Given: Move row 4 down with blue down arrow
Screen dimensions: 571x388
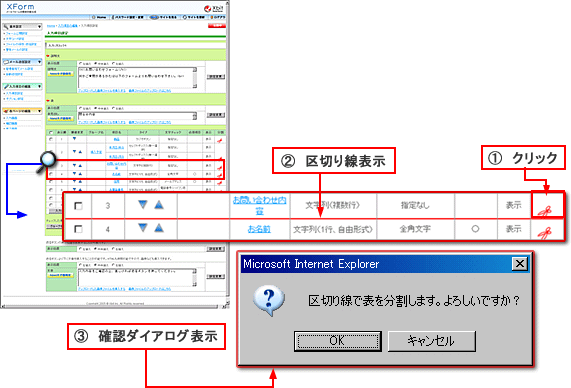Looking at the screenshot, I should [x=143, y=228].
